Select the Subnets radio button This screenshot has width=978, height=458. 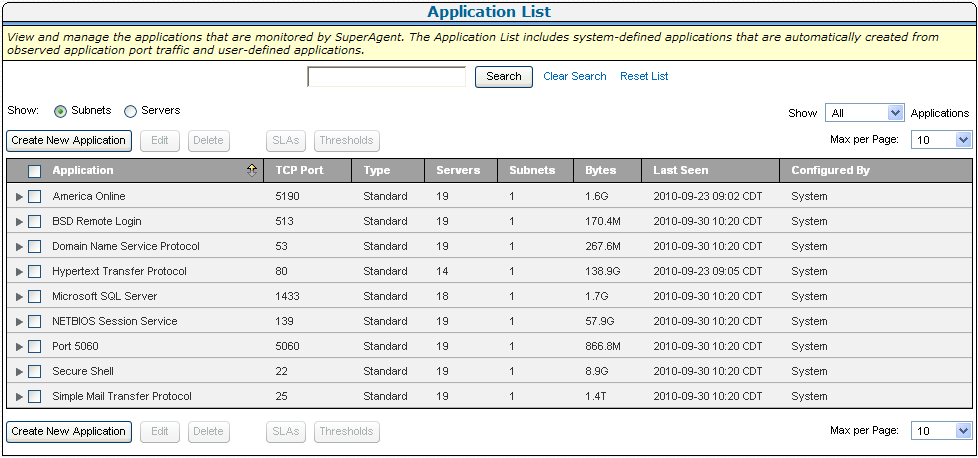pos(60,111)
